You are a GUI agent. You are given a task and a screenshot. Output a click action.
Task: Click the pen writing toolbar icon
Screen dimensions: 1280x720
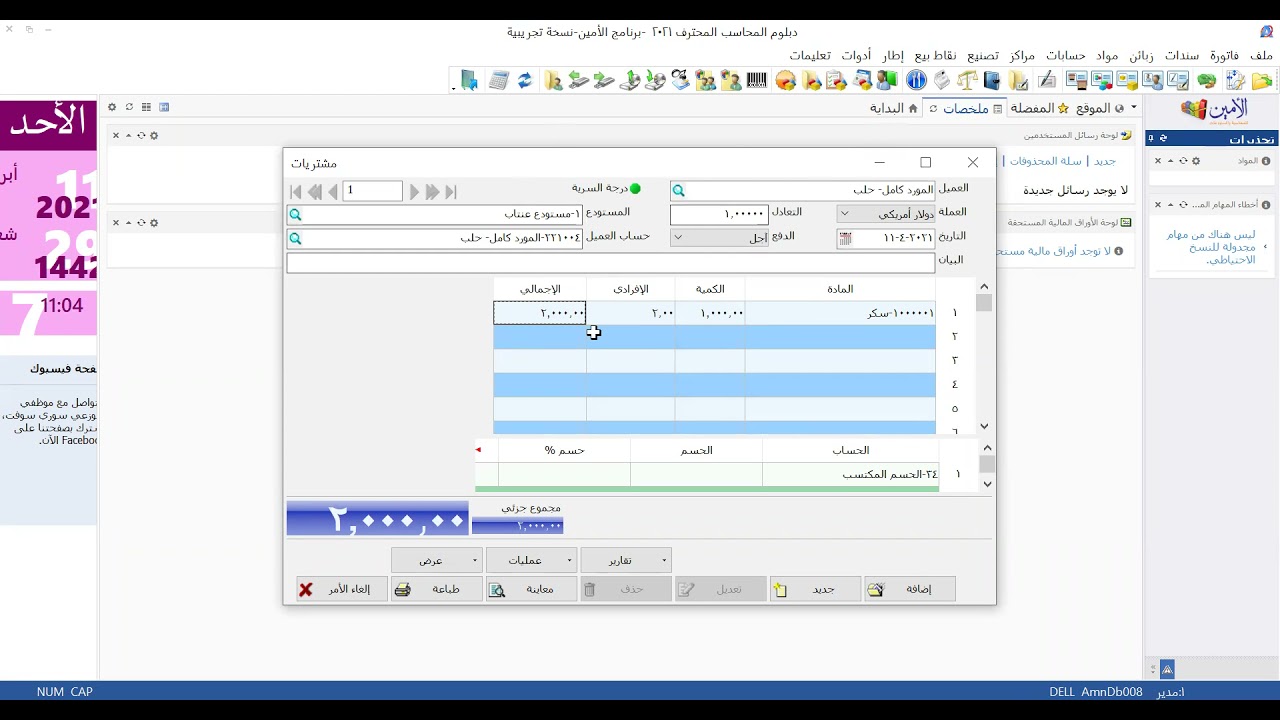(1047, 80)
